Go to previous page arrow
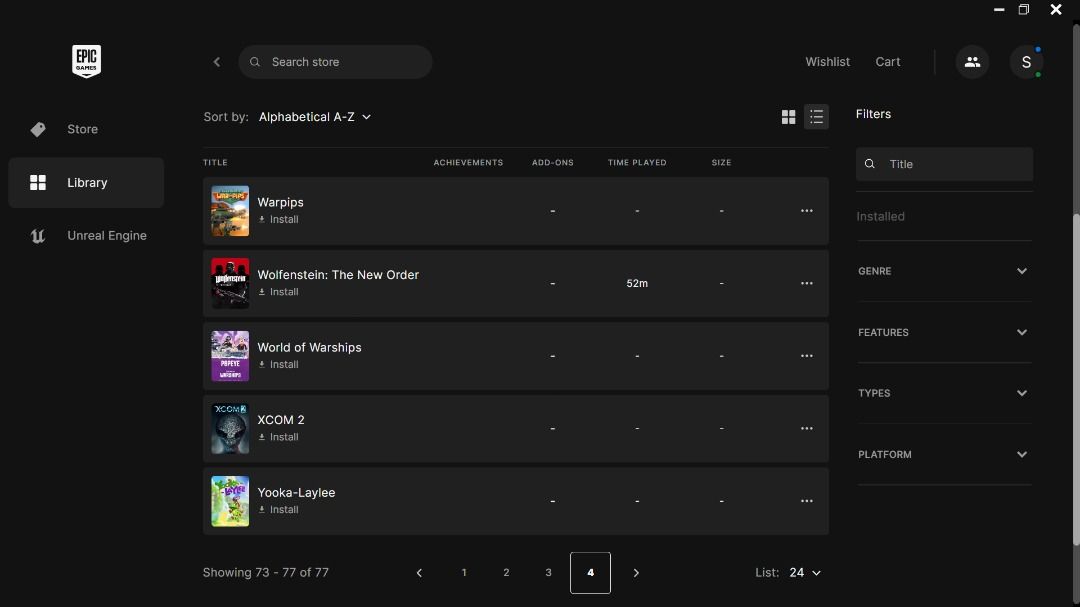The height and width of the screenshot is (607, 1080). (419, 573)
